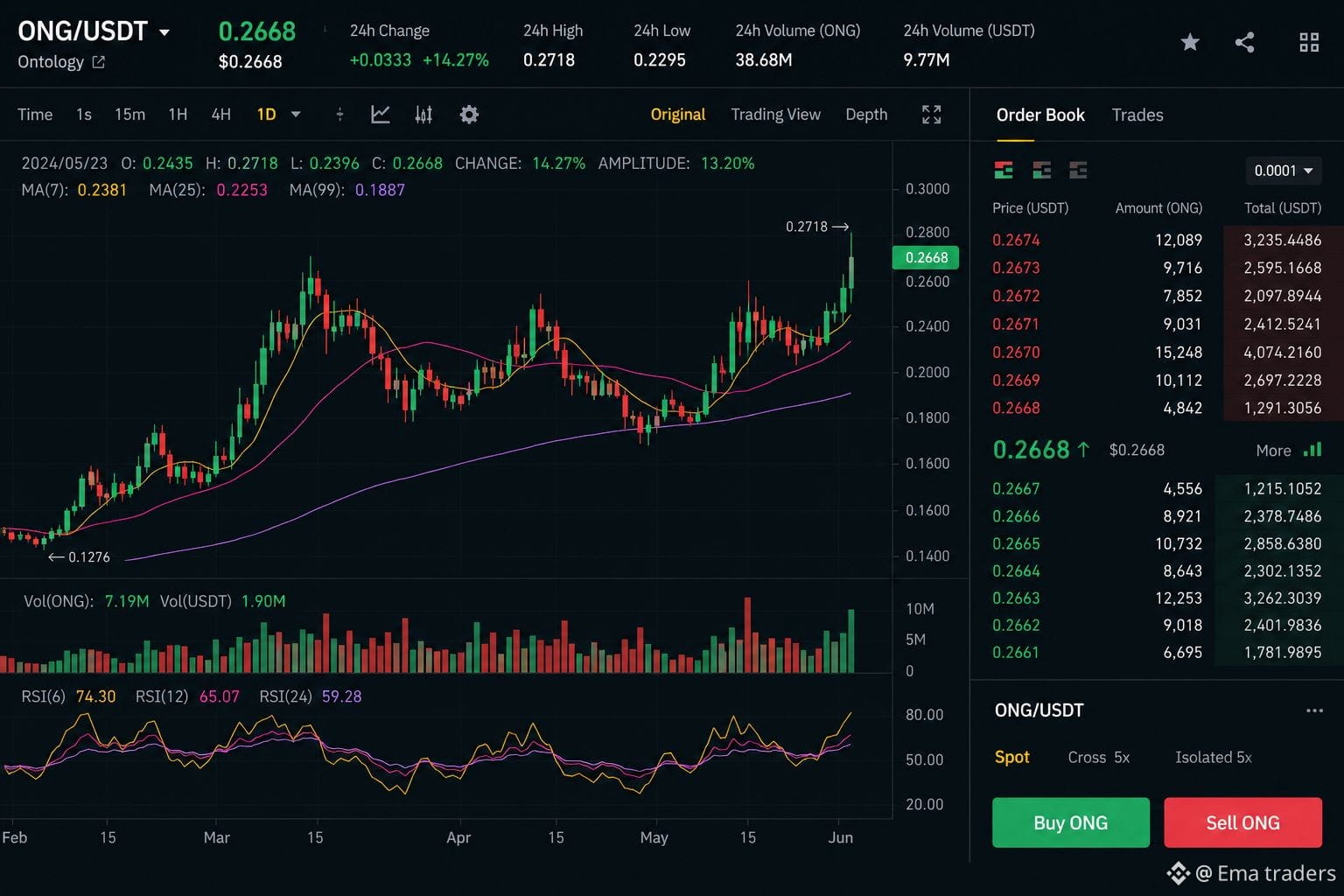This screenshot has height=896, width=1344.
Task: Click bid price 0.2667 row
Action: coord(1157,488)
